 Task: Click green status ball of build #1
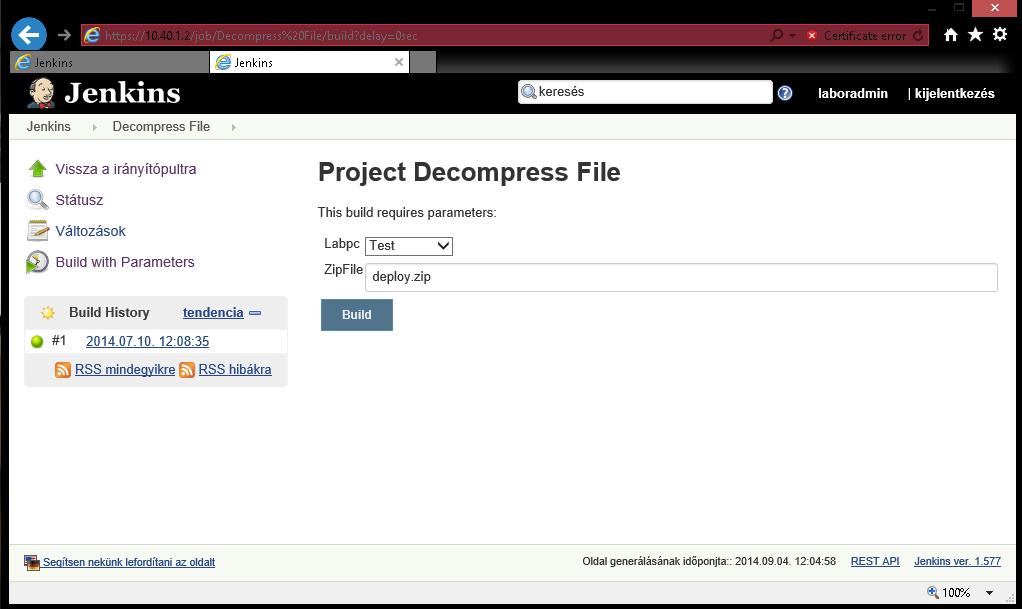point(37,341)
